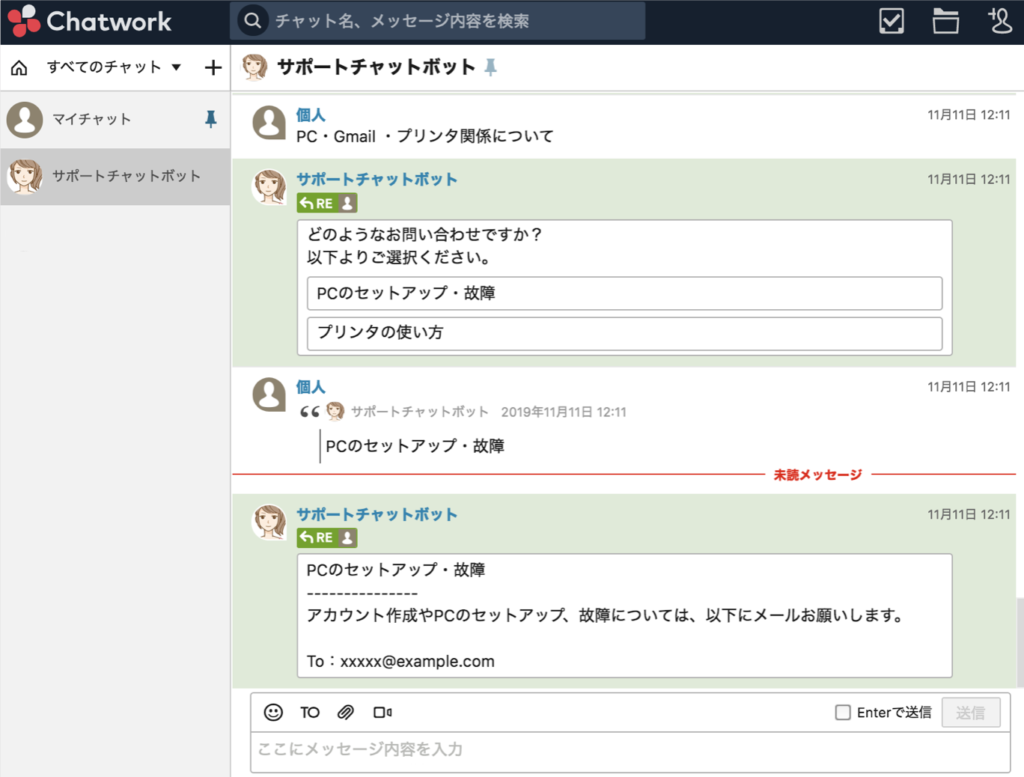Open contact management icon in top bar
This screenshot has width=1024, height=777.
[1000, 20]
